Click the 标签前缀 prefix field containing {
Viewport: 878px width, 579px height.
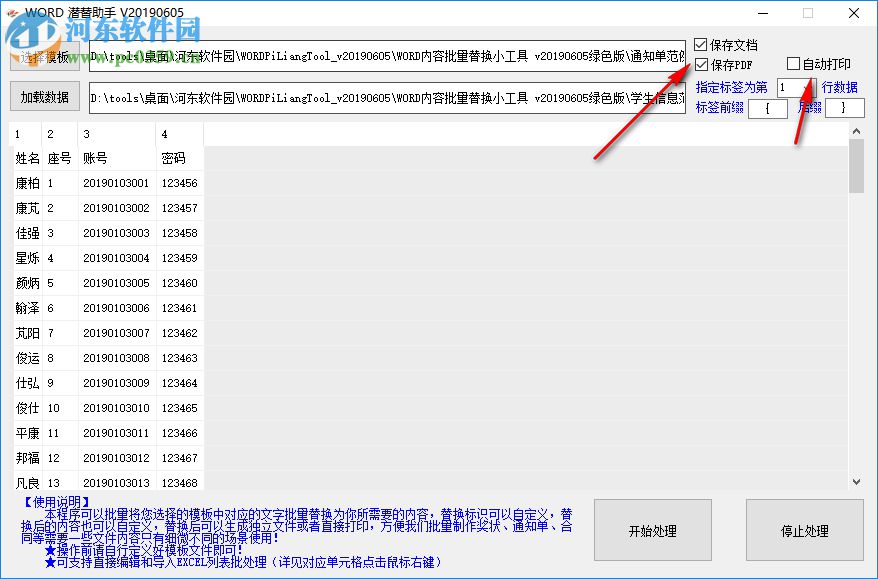click(770, 107)
